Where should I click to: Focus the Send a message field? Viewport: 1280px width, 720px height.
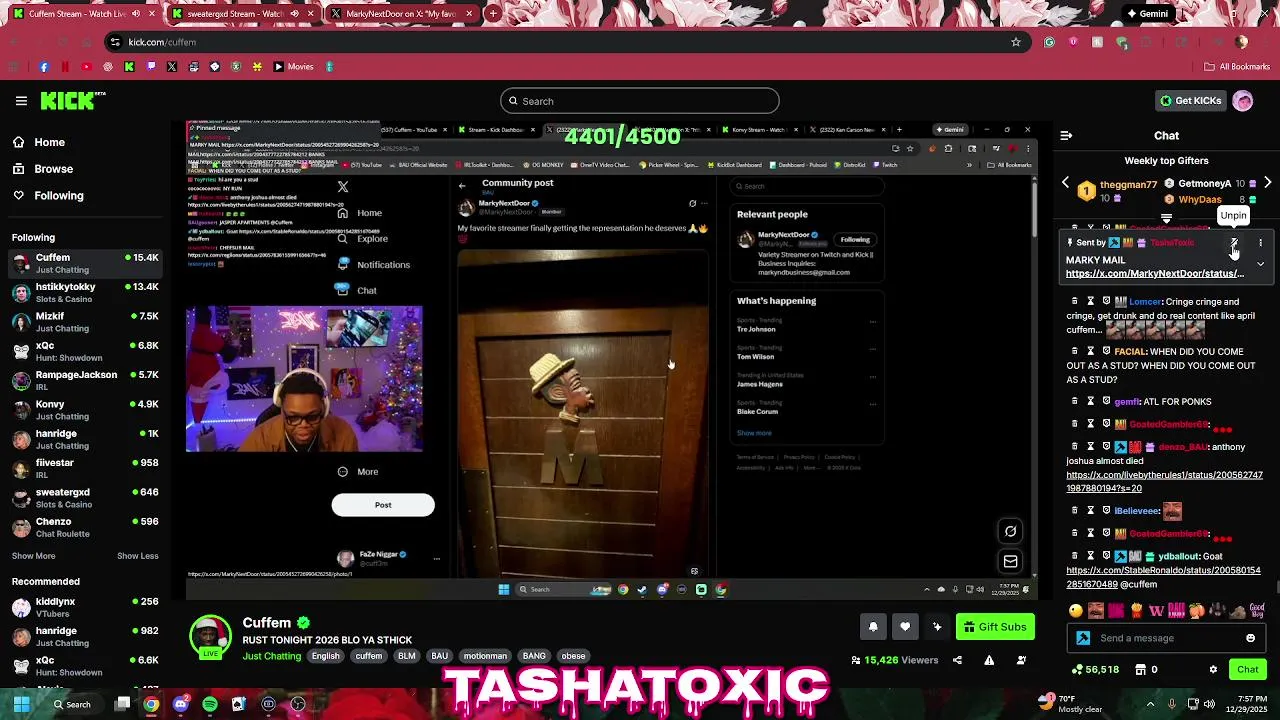click(x=1169, y=638)
